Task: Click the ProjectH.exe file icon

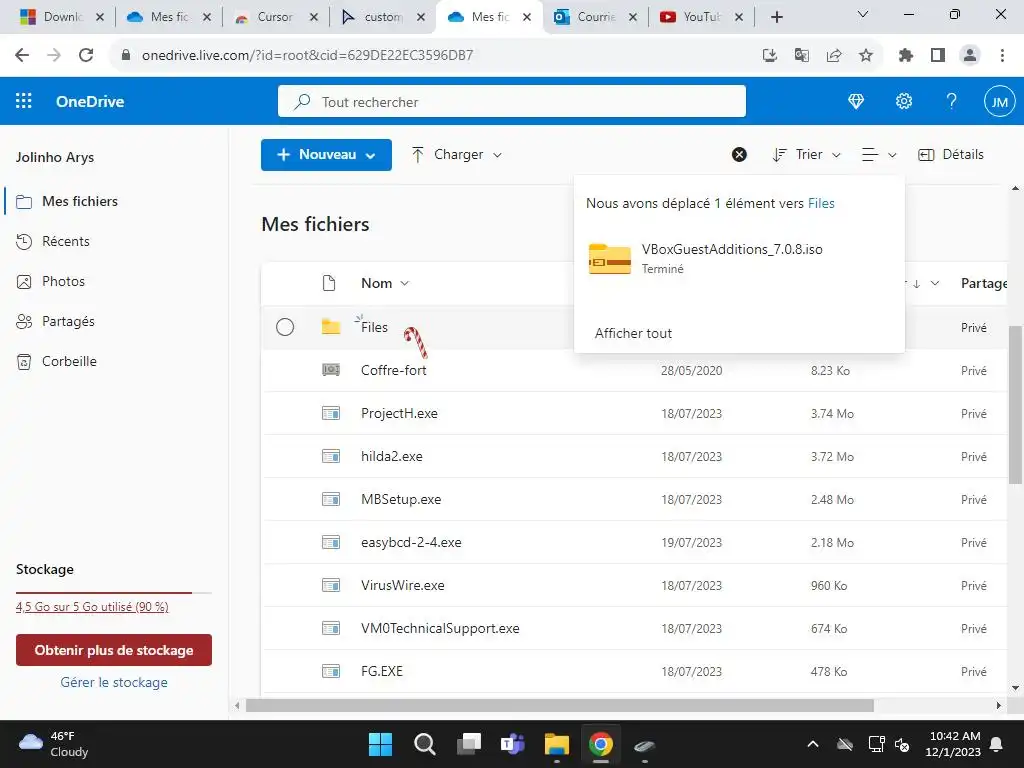Action: 331,413
